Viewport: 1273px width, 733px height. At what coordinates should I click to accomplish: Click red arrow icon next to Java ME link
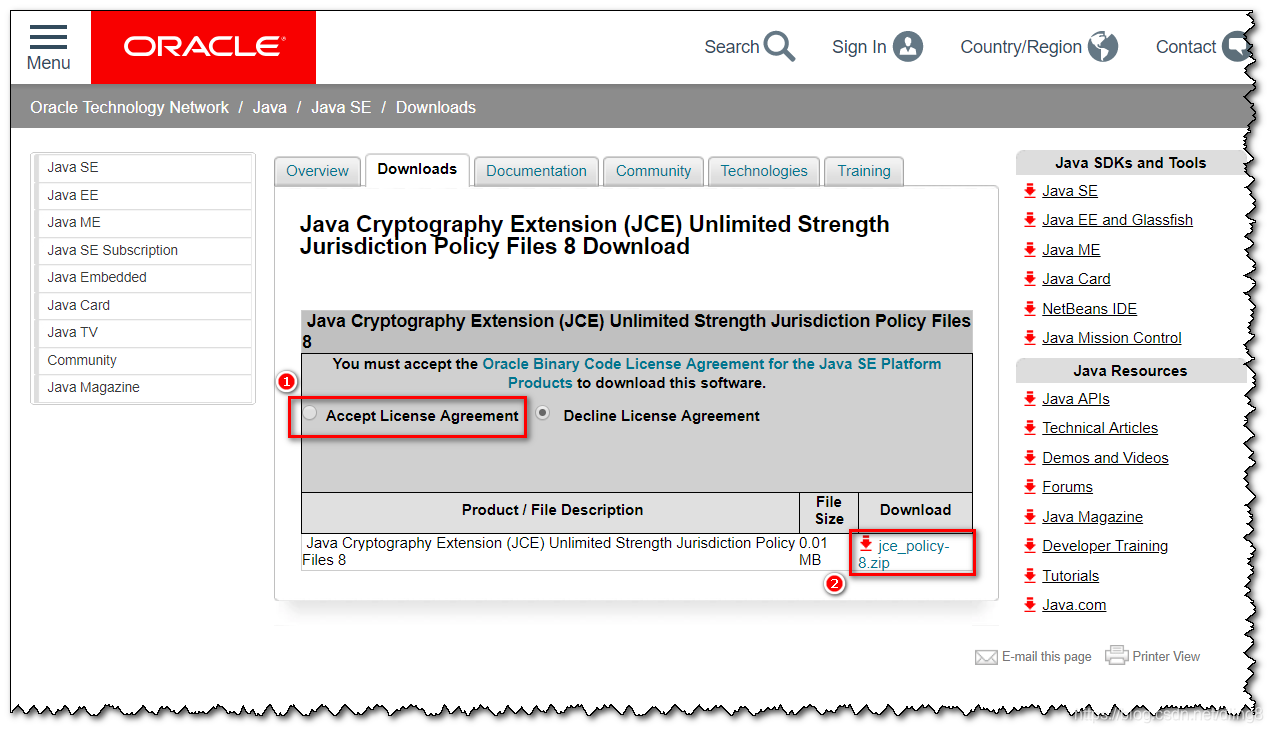[1030, 249]
